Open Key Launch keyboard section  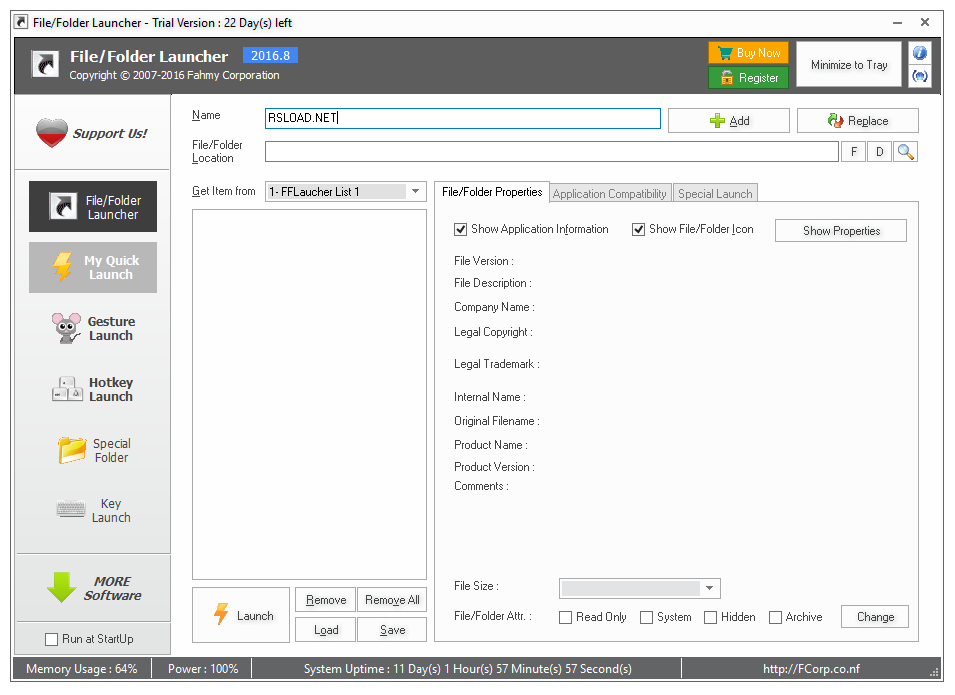[93, 510]
